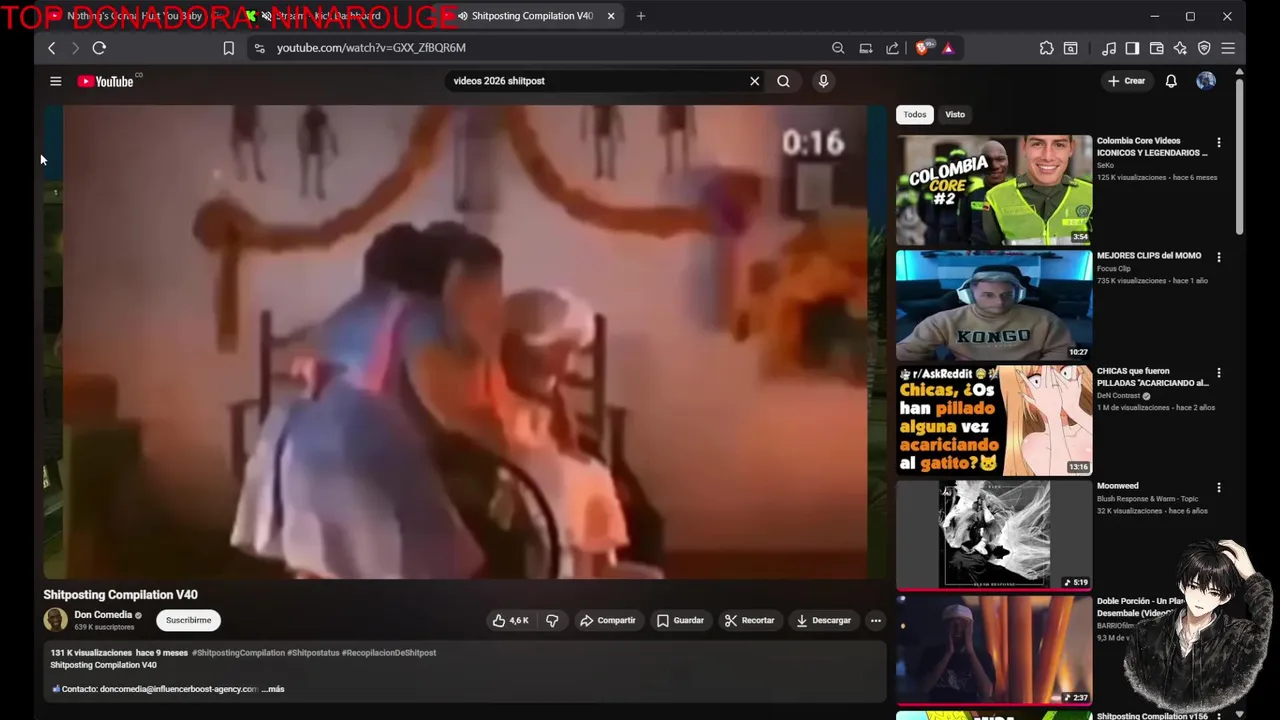This screenshot has height=720, width=1280.
Task: Open the browser main menu
Action: pyautogui.click(x=1228, y=48)
